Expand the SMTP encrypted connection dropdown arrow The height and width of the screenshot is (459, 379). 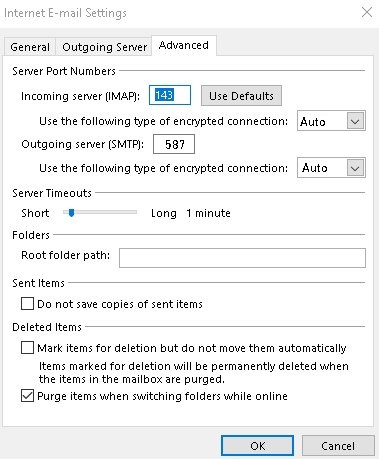click(x=355, y=168)
